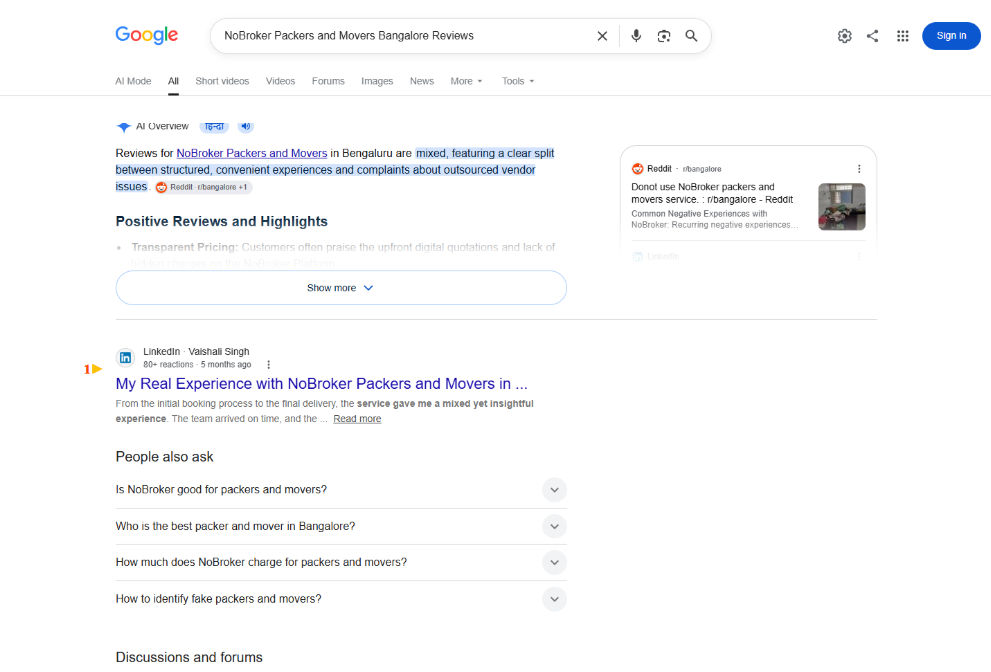Click Read more in LinkedIn snippet
This screenshot has height=672, width=991.
(357, 418)
